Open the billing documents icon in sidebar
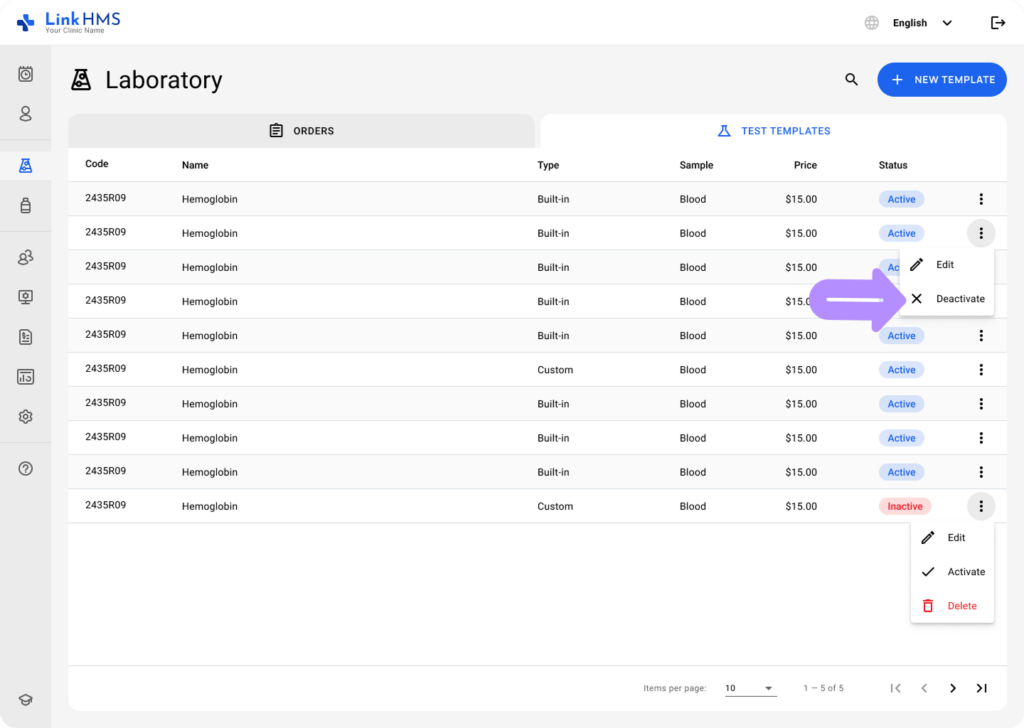 tap(24, 337)
